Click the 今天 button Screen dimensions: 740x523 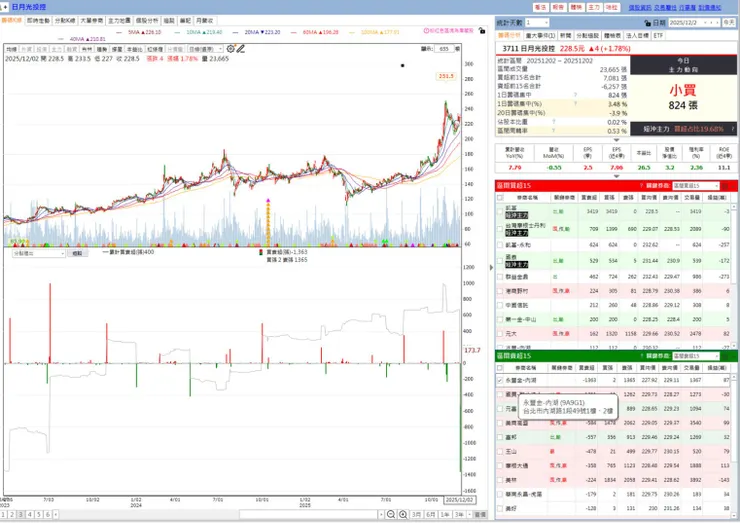(x=729, y=23)
